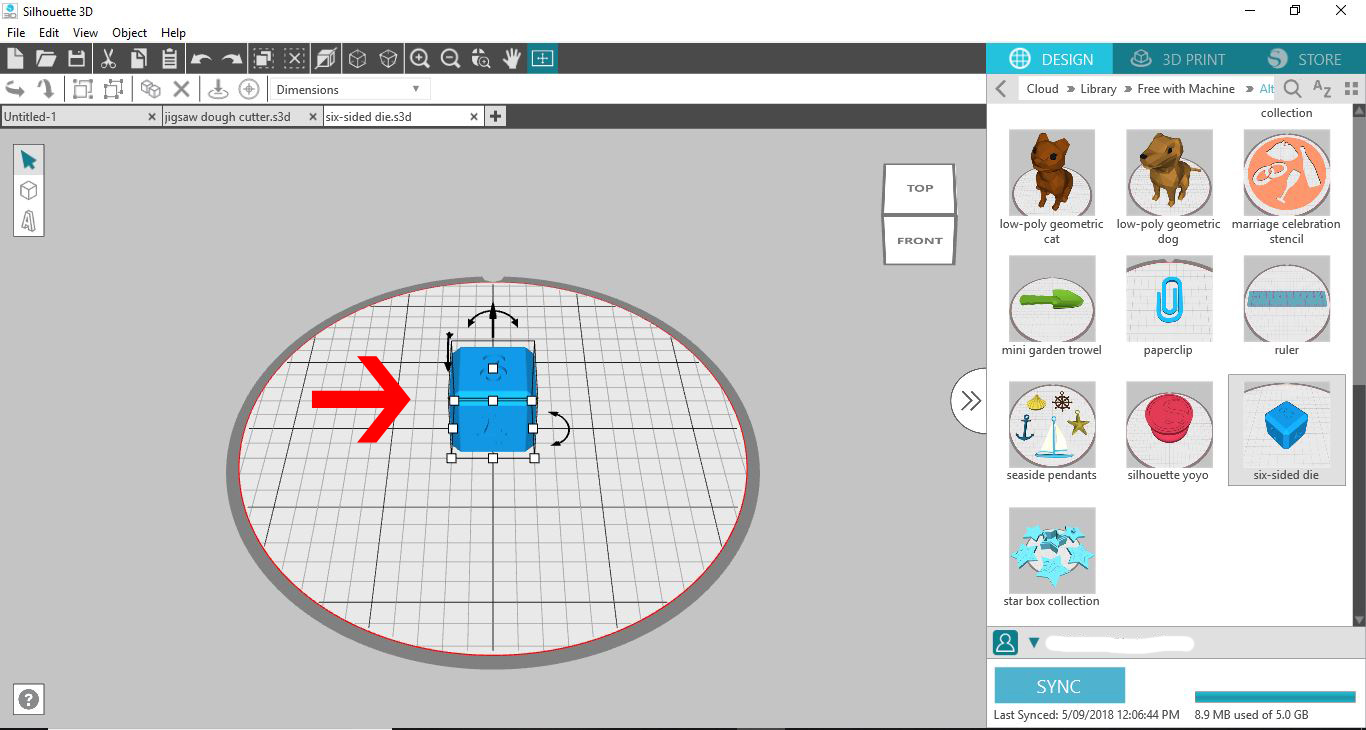Click the vertical rotate arrow icon
This screenshot has height=730, width=1366.
pyautogui.click(x=45, y=89)
